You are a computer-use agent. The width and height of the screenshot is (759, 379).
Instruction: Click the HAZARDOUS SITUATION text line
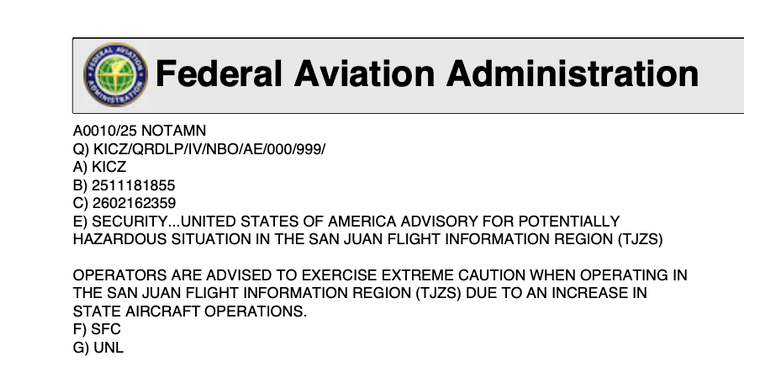[368, 239]
